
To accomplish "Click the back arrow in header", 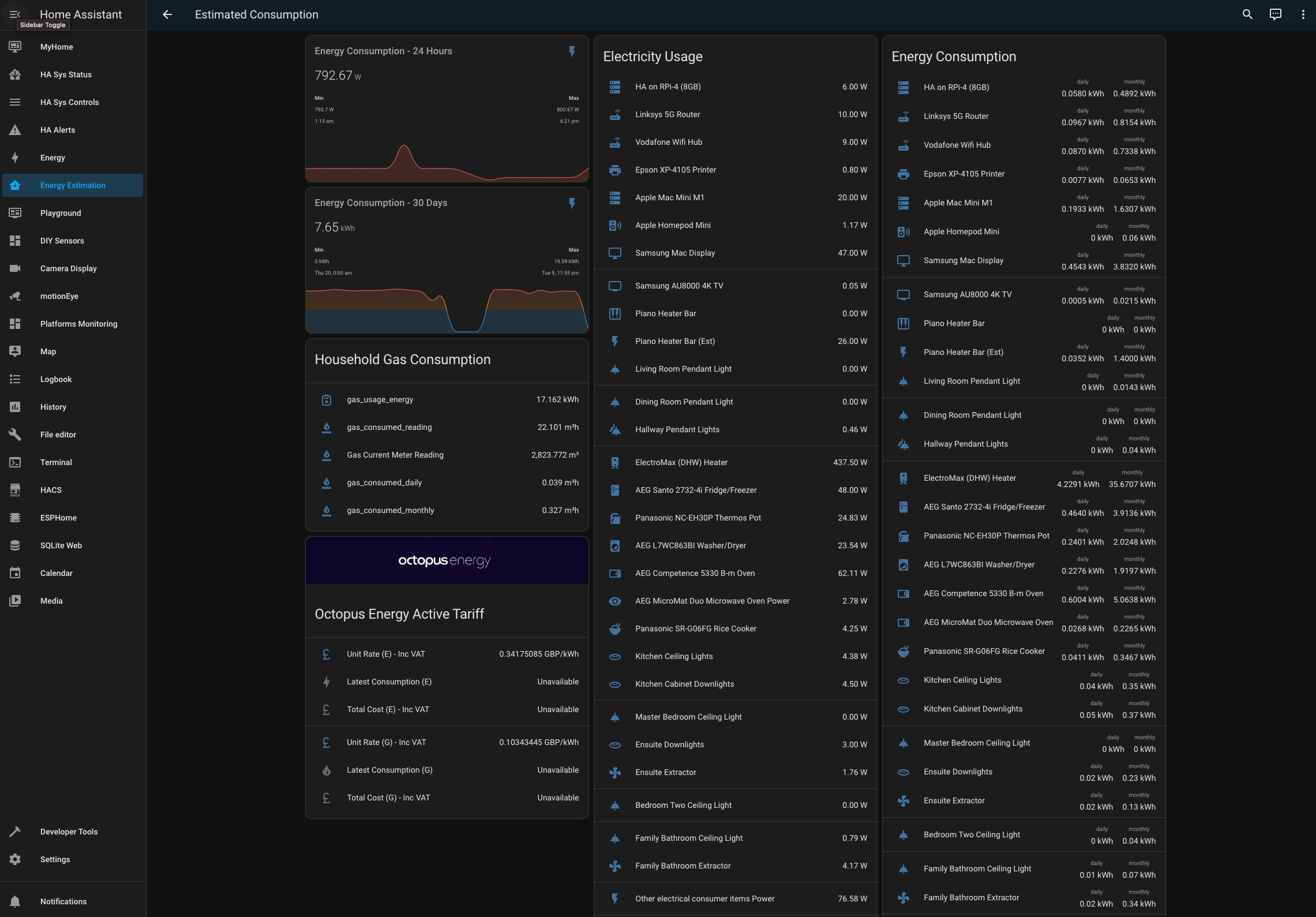I will coord(167,14).
